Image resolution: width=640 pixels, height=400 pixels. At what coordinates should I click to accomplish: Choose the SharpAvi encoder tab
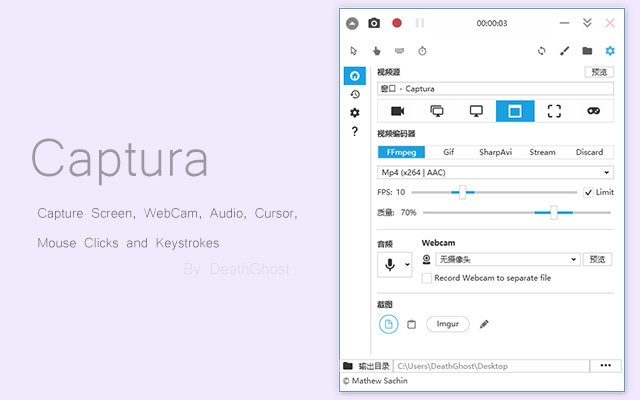(495, 152)
